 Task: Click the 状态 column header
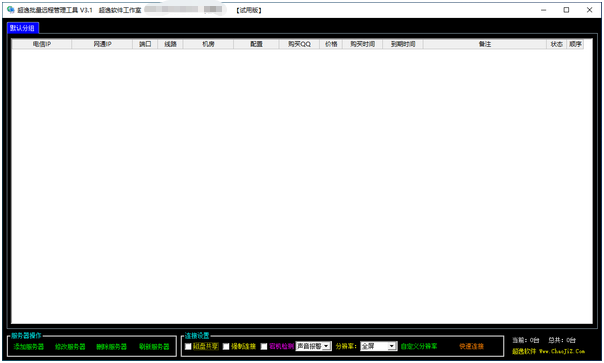(557, 44)
